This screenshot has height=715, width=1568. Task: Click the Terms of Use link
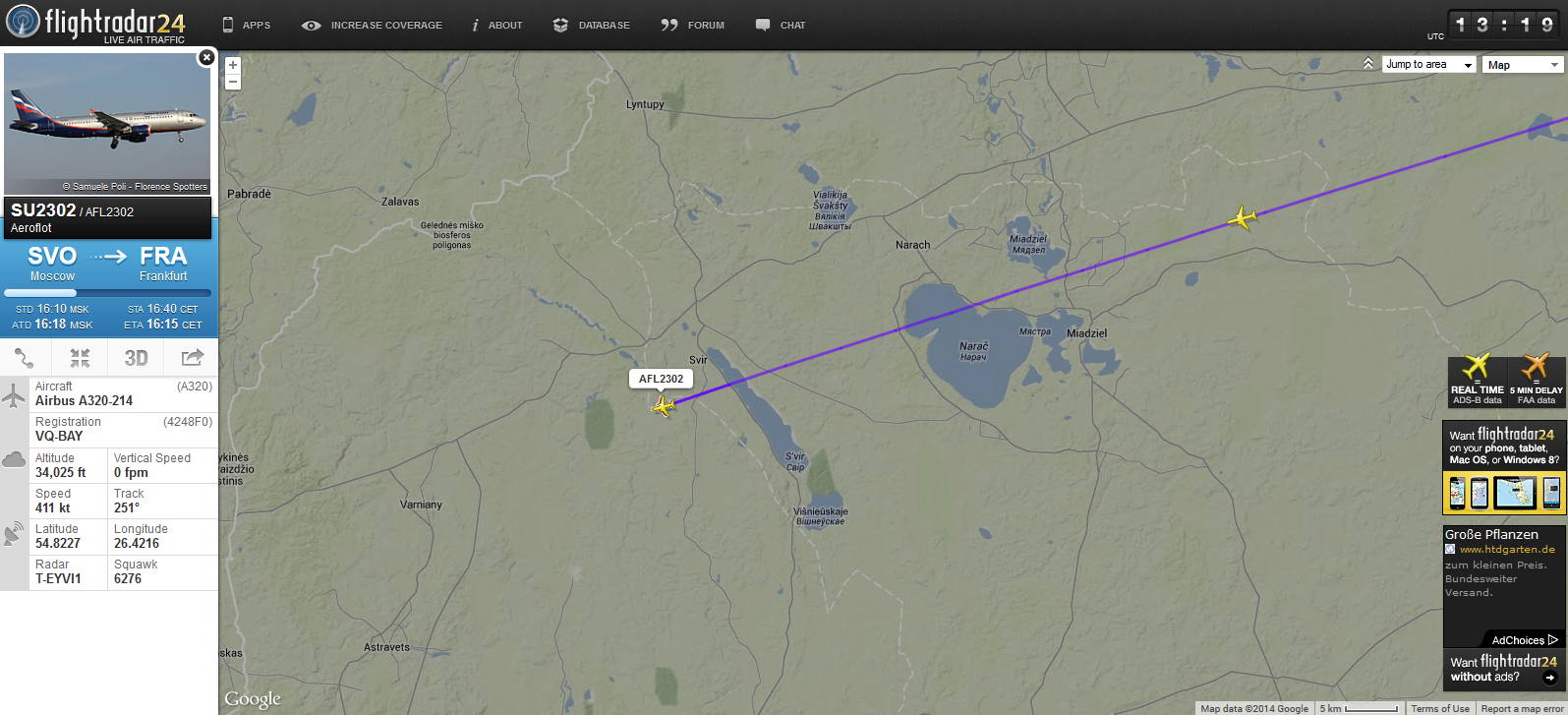coord(1440,708)
